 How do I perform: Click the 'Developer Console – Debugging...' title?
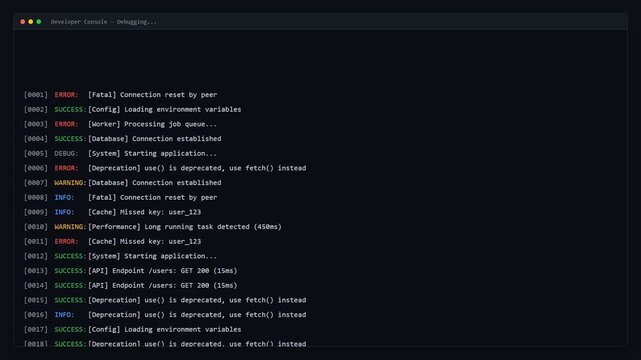103,22
